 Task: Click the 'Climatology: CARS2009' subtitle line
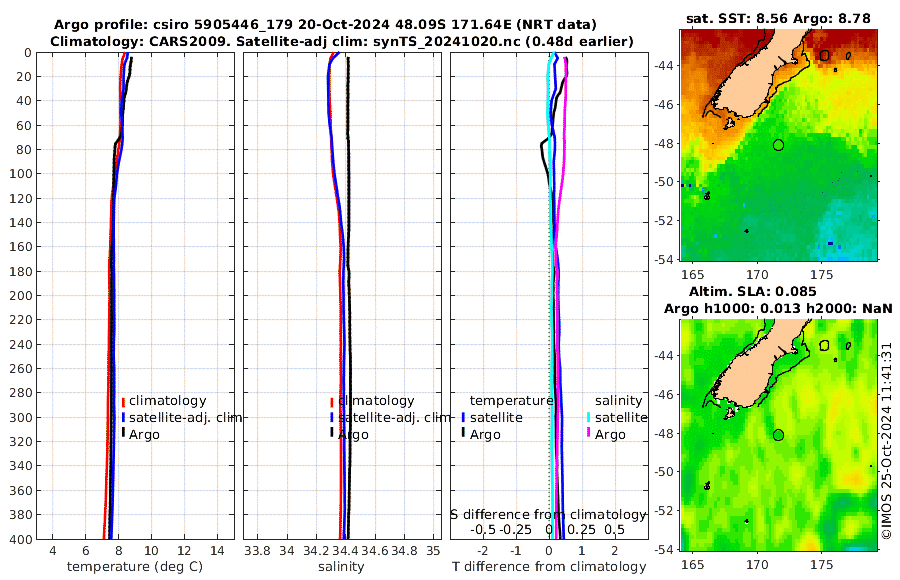click(342, 41)
